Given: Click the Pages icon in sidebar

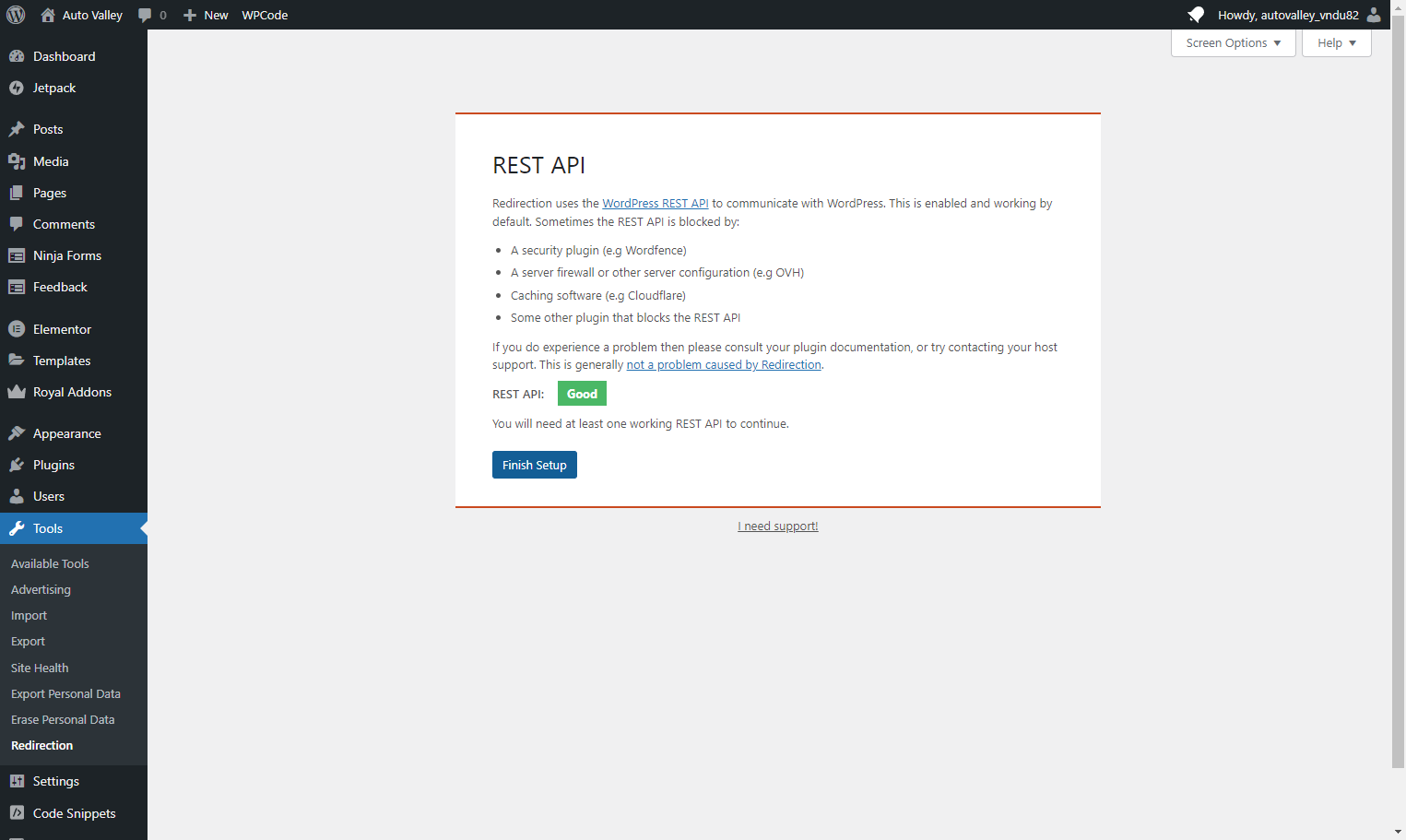Looking at the screenshot, I should [17, 193].
